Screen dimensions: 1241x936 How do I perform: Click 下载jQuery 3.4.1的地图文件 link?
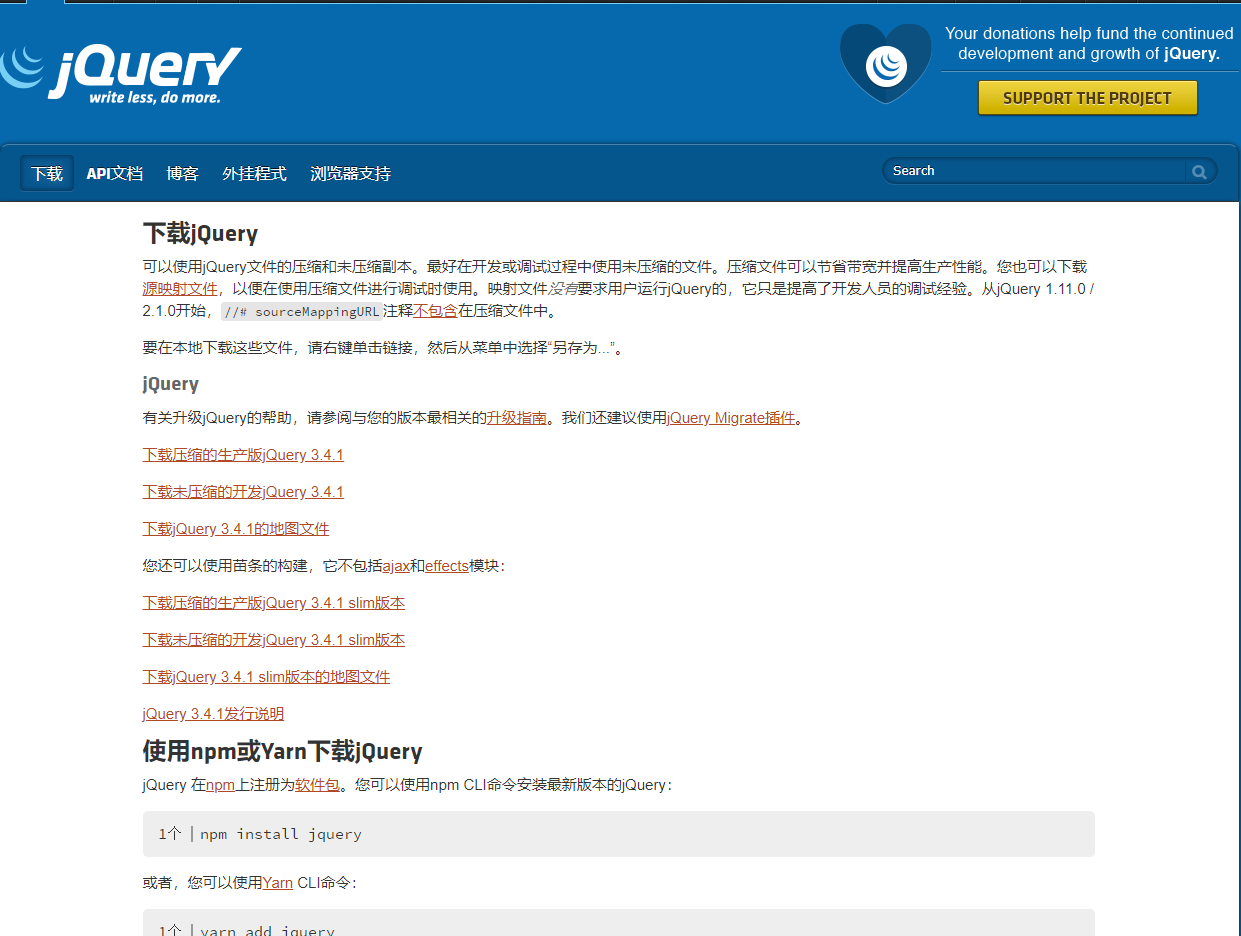[x=236, y=529]
